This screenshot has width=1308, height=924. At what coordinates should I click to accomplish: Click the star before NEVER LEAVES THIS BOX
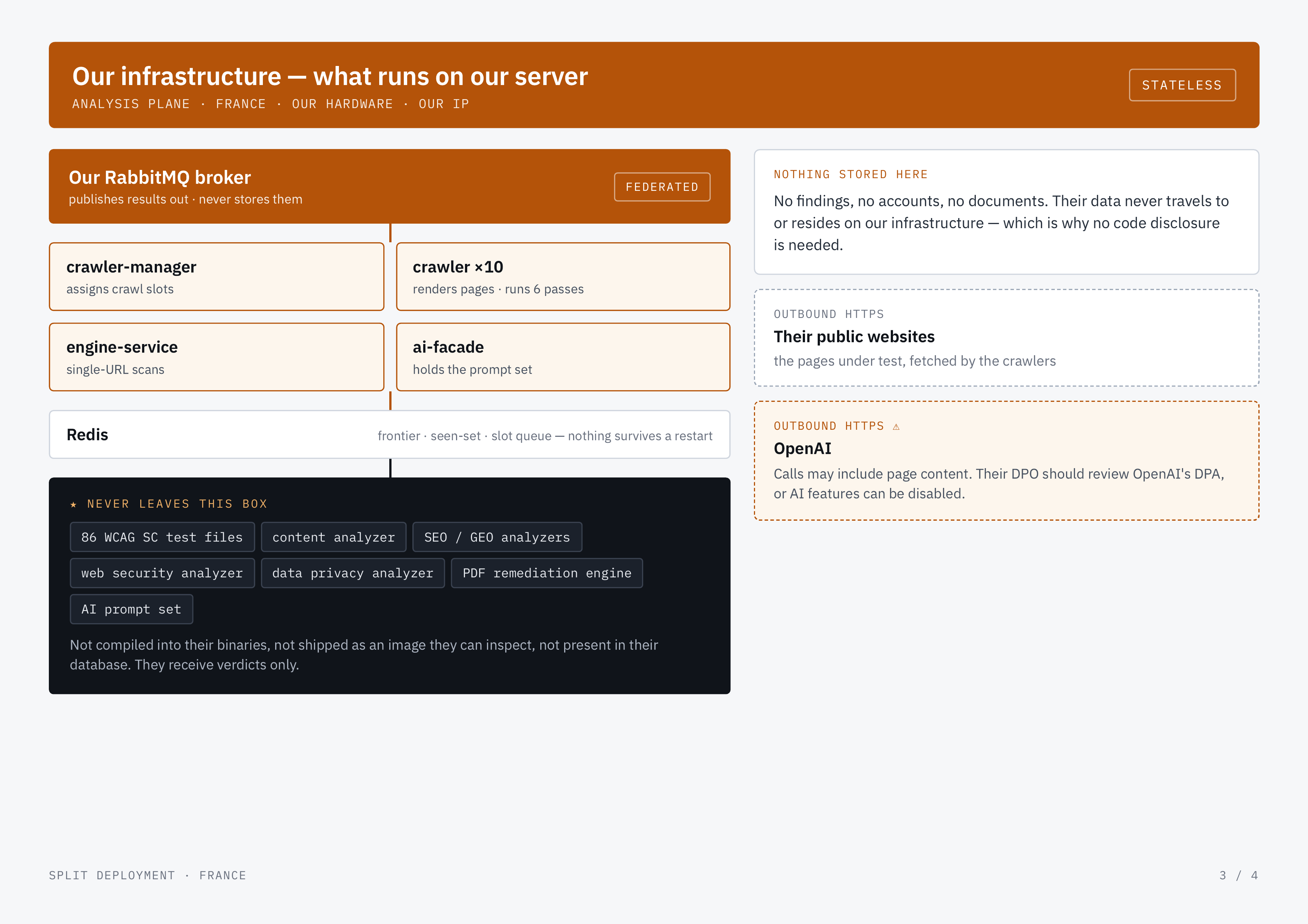pyautogui.click(x=73, y=504)
